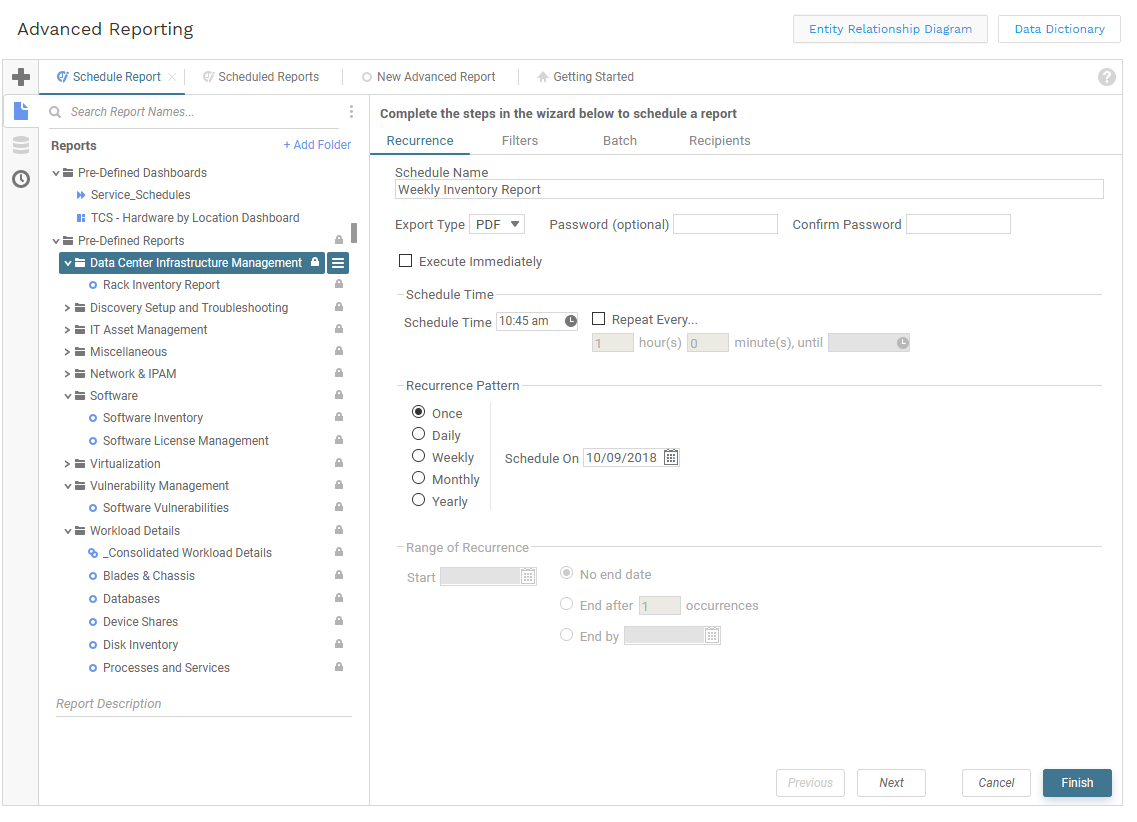Viewport: 1137px width, 822px height.
Task: Expand the Virtualization folder
Action: pos(67,464)
